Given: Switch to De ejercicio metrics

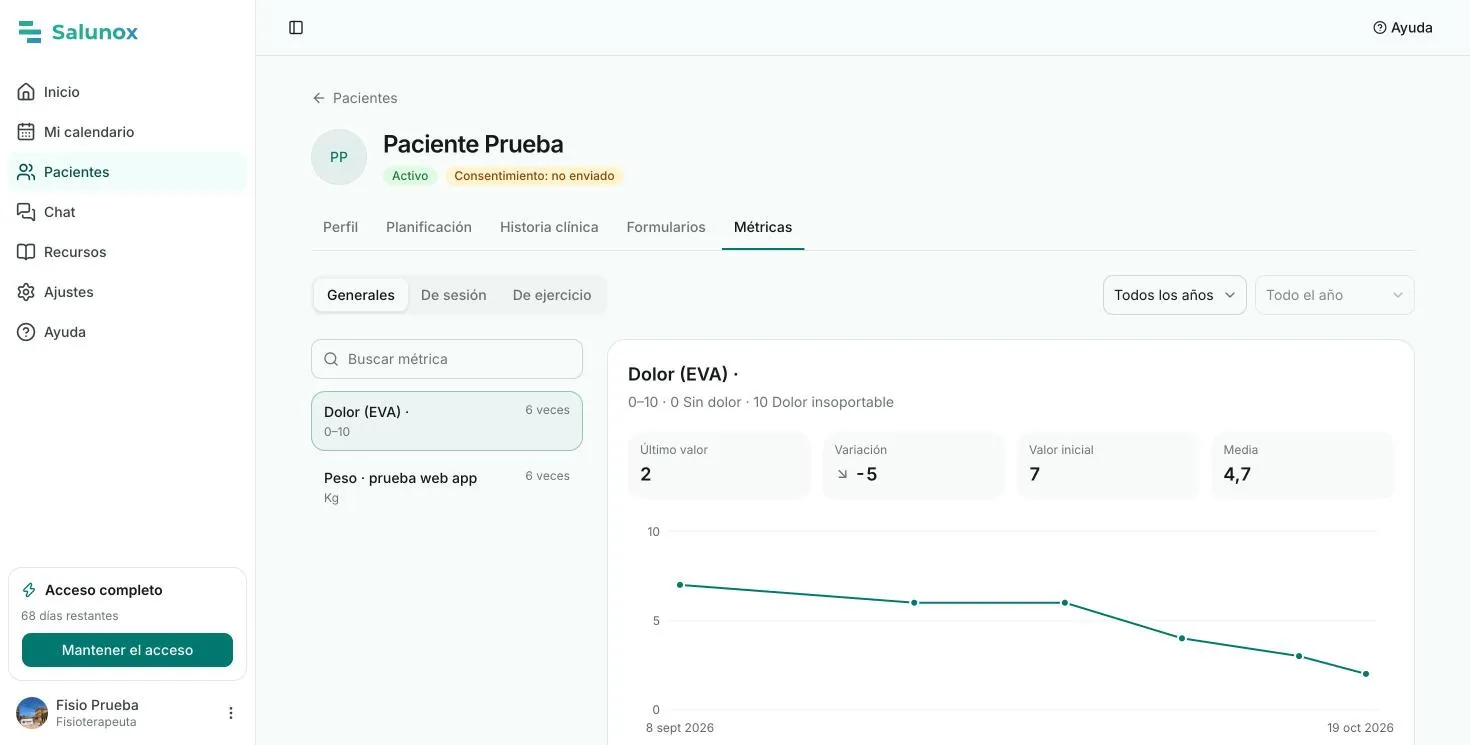Looking at the screenshot, I should 552,295.
